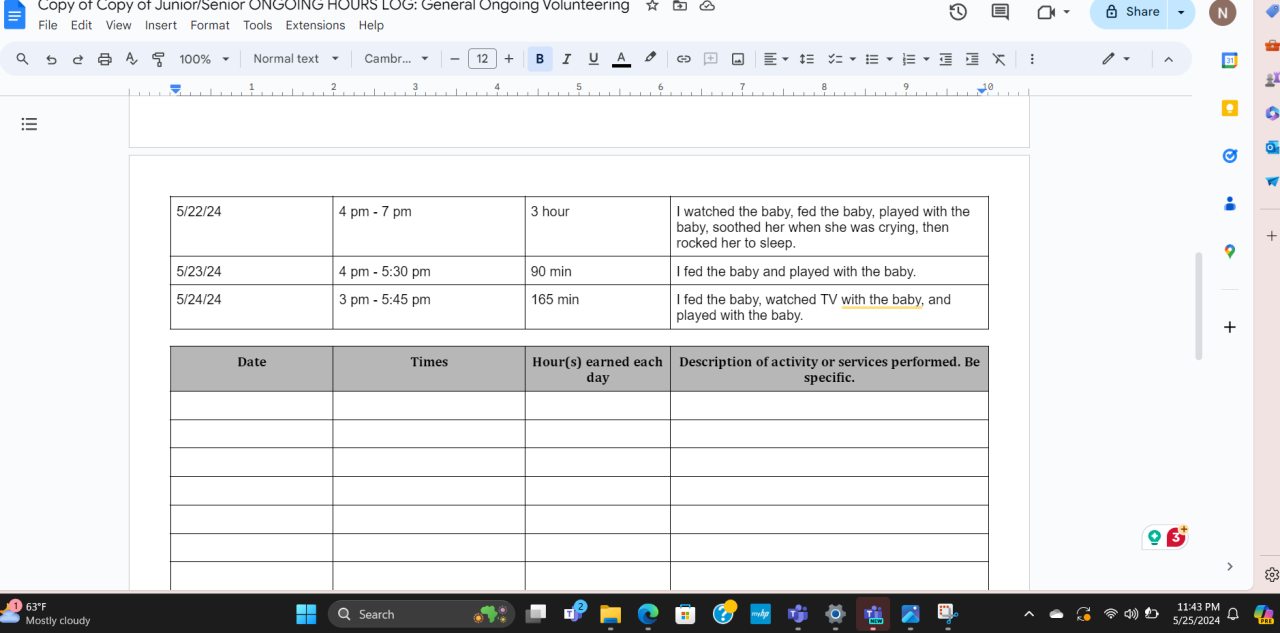Show the document outline

29,124
